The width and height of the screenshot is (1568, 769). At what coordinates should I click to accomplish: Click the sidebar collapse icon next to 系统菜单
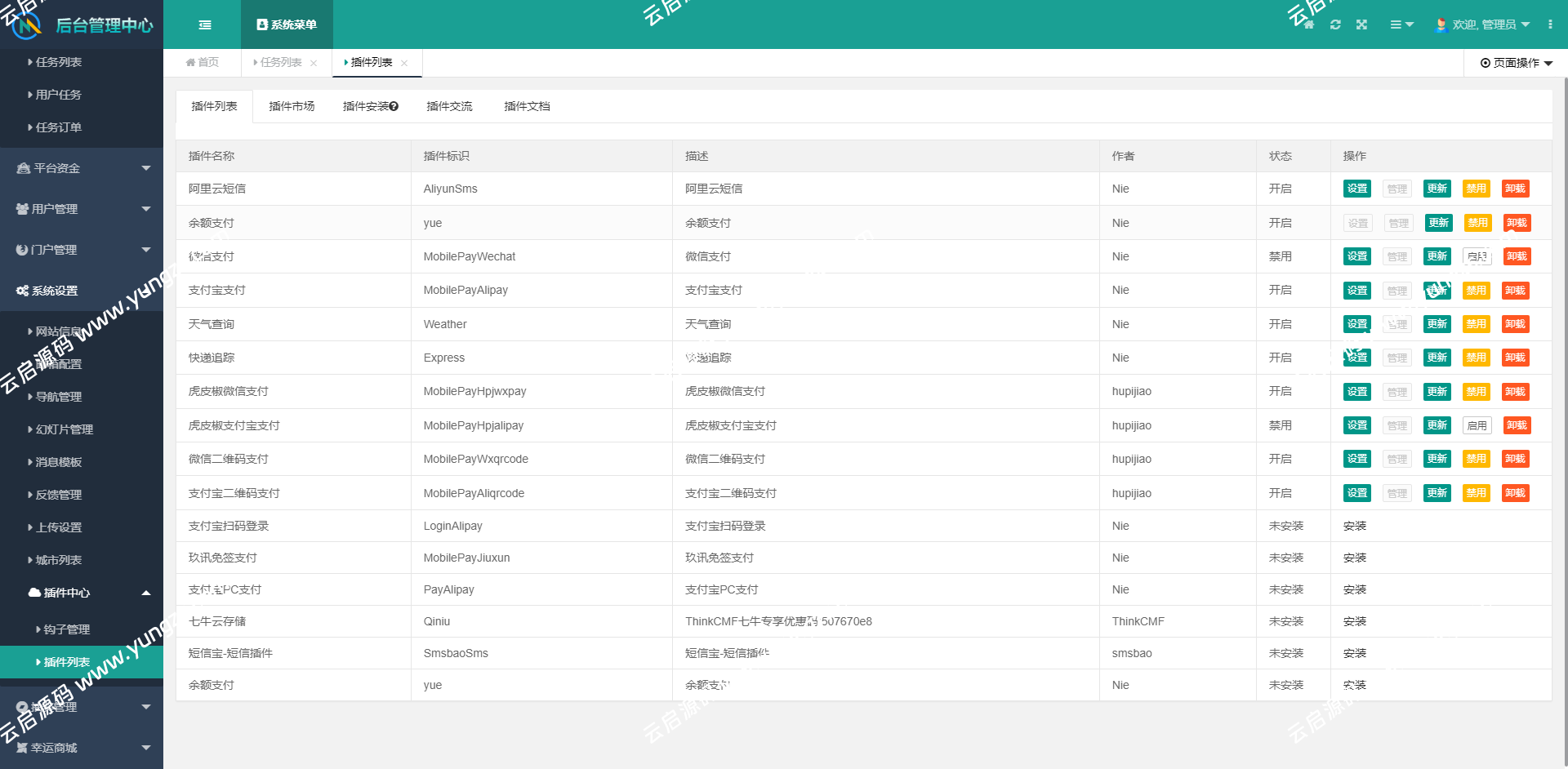(x=205, y=24)
